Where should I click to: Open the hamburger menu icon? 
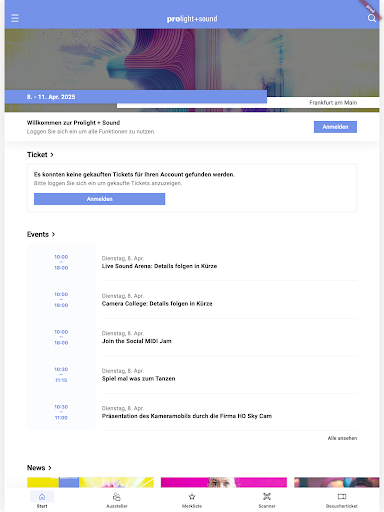(x=15, y=18)
